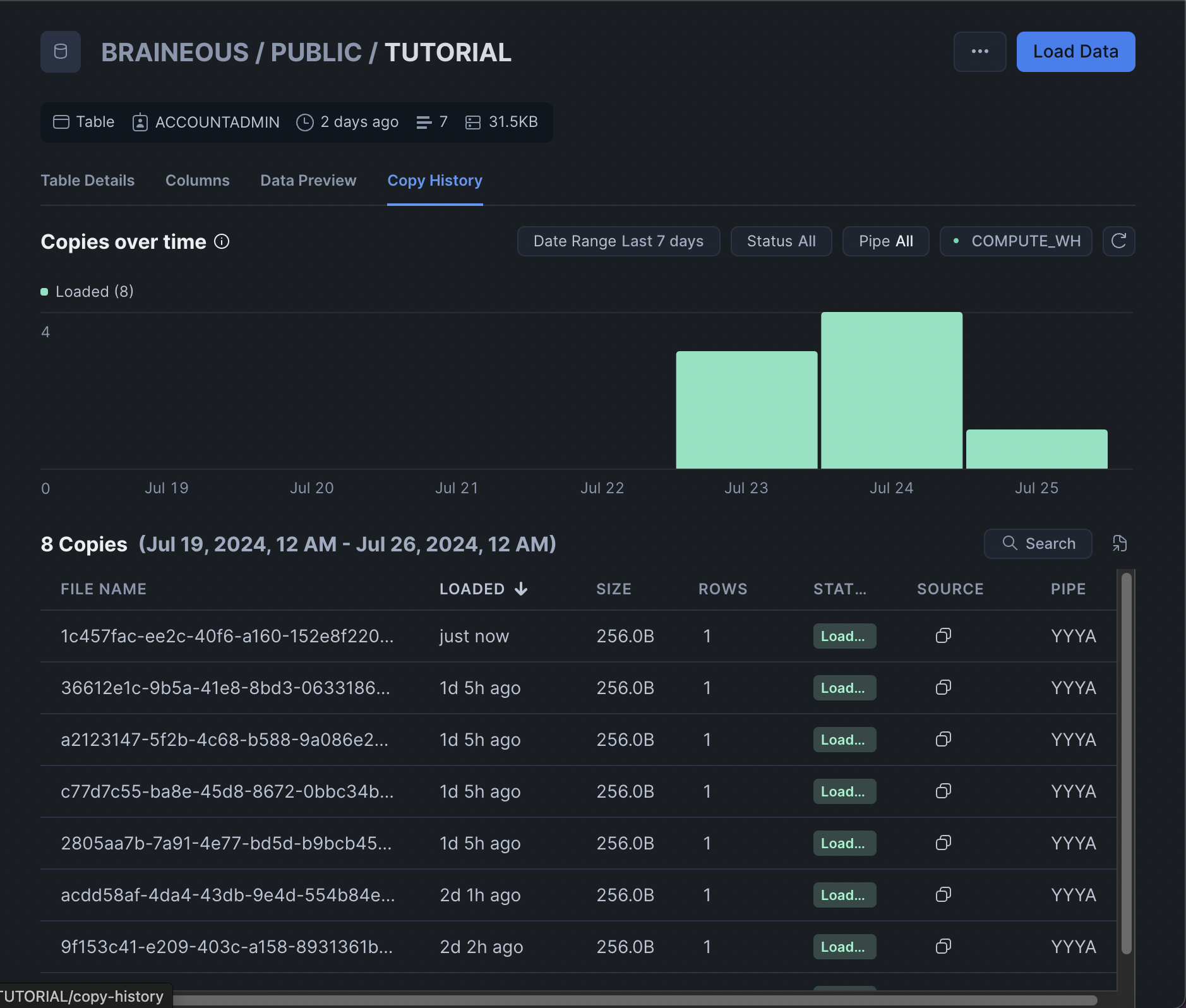This screenshot has width=1186, height=1008.
Task: Sort by SOURCE column header
Action: coord(950,589)
